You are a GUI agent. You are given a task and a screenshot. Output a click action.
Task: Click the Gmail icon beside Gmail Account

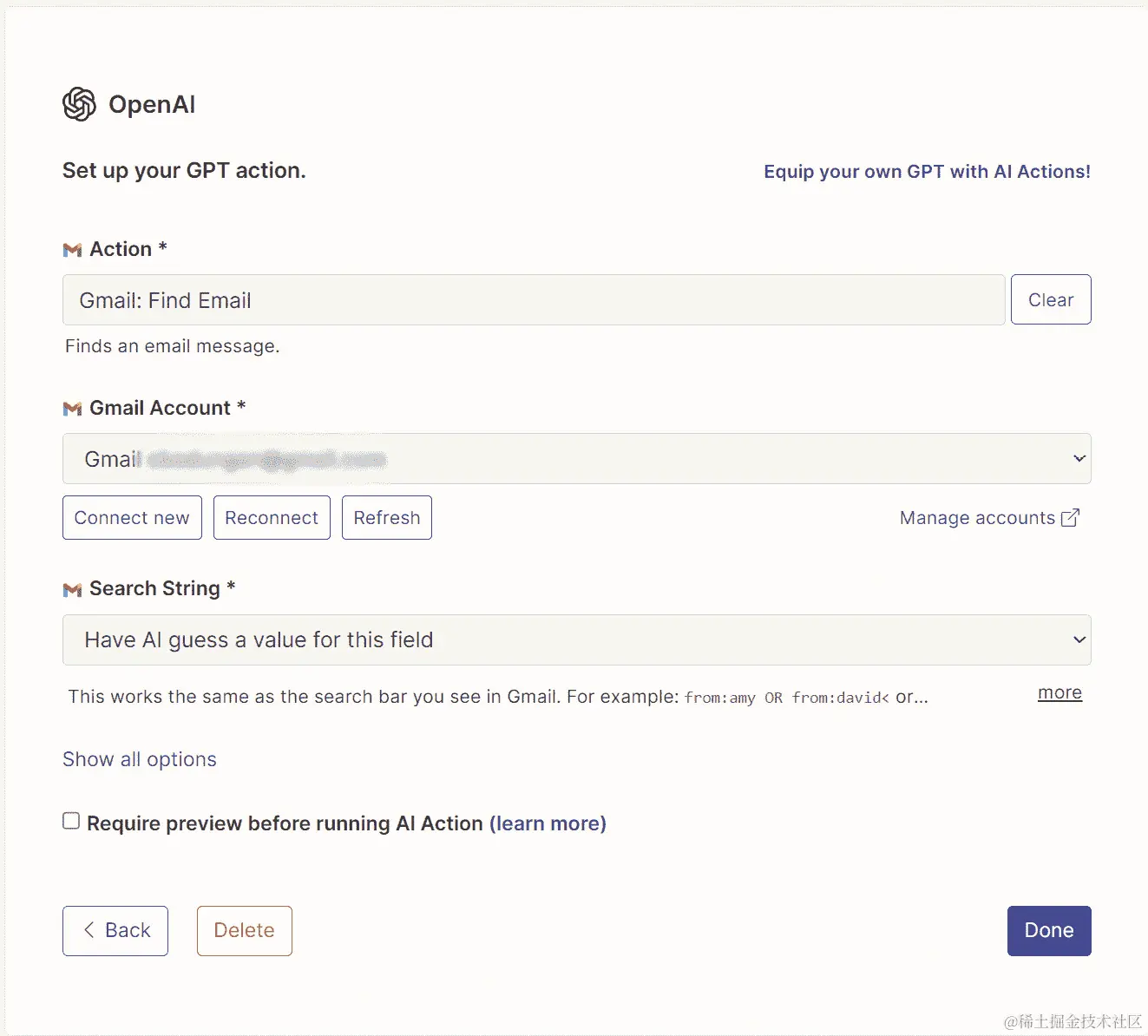(72, 408)
